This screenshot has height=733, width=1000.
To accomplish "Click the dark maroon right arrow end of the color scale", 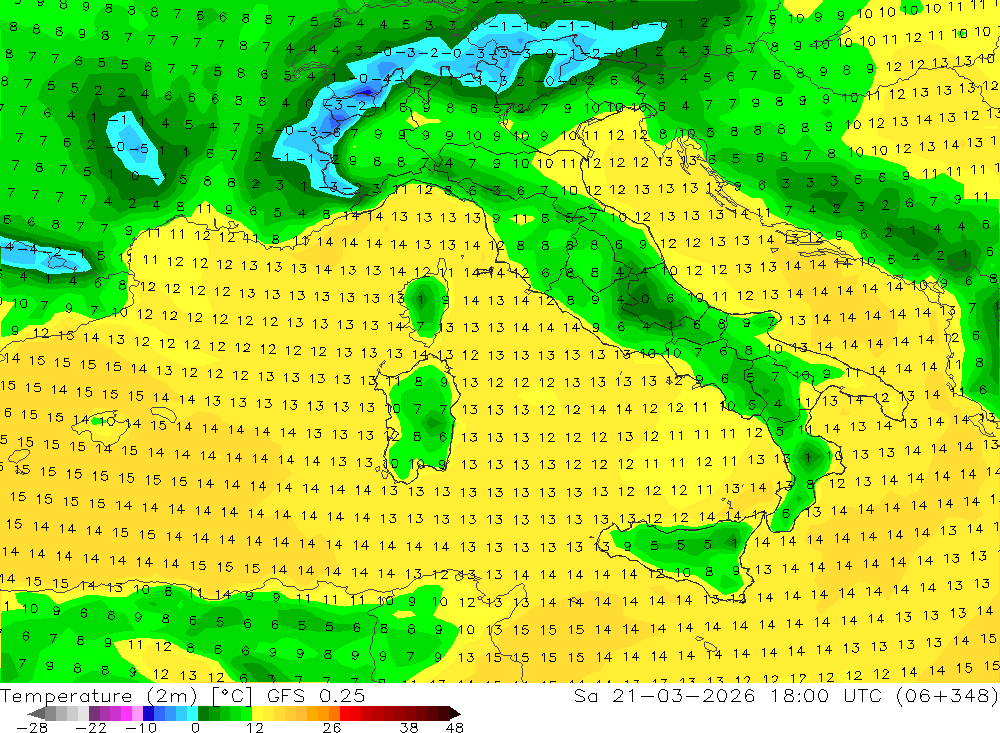I will (x=455, y=713).
